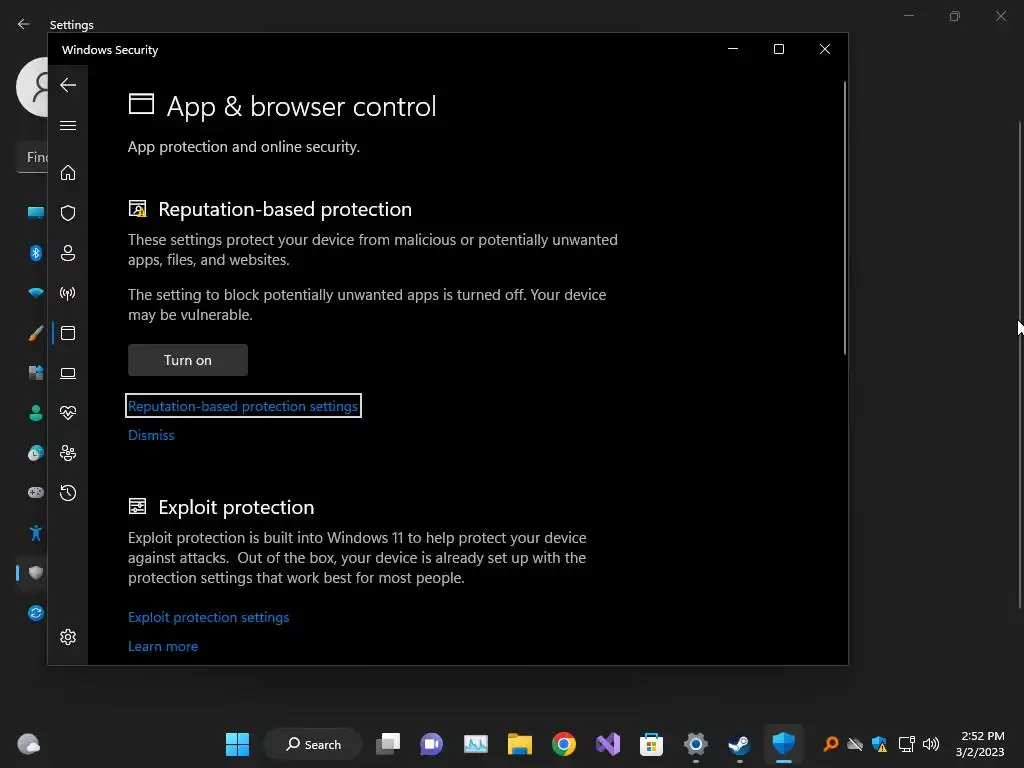Open Accounts category in Settings sidebar

[x=36, y=413]
